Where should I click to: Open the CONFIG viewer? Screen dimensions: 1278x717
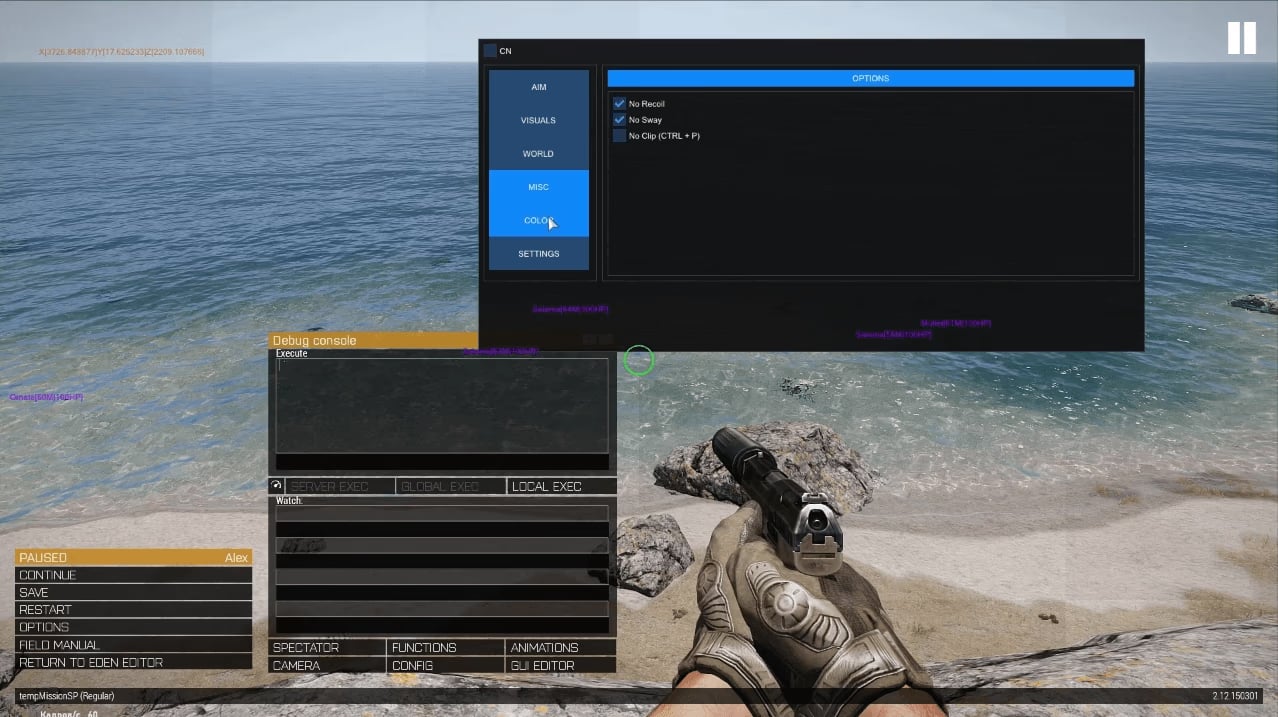(x=445, y=665)
